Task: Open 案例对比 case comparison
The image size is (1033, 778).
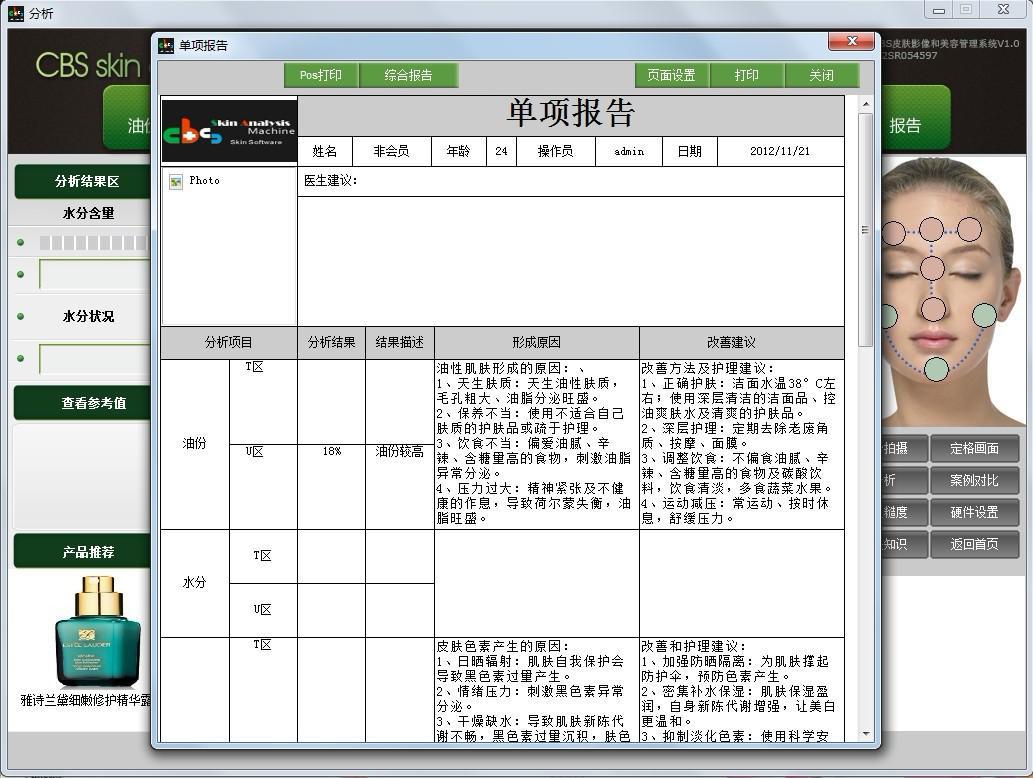Action: pyautogui.click(x=974, y=481)
